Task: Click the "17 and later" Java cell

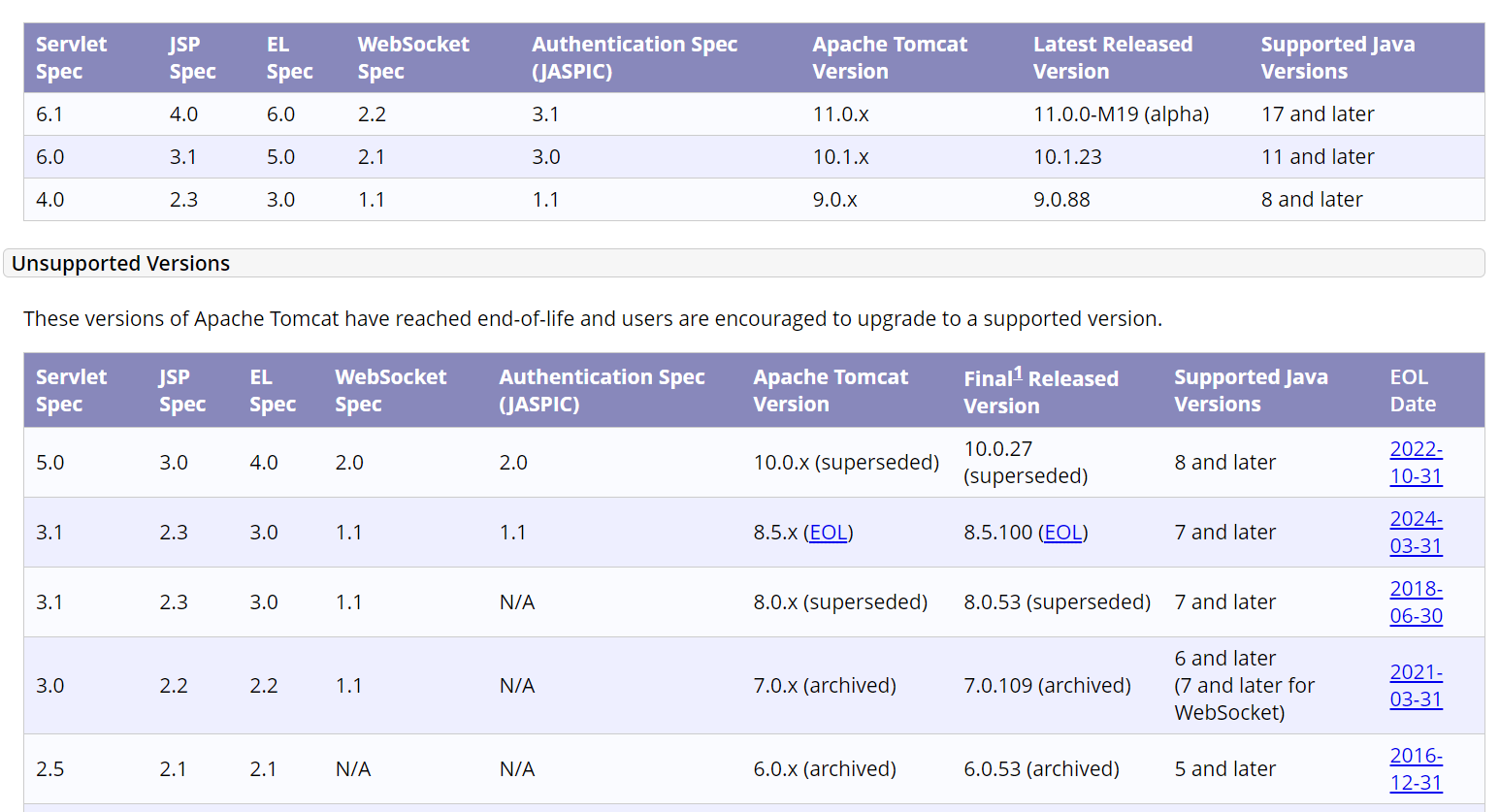Action: coord(1318,114)
